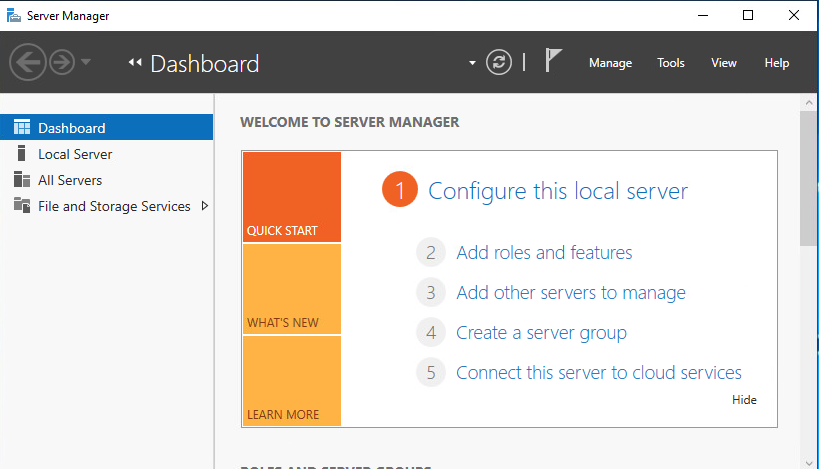Click the Local Server icon in sidebar
This screenshot has height=469, width=819.
(x=21, y=154)
